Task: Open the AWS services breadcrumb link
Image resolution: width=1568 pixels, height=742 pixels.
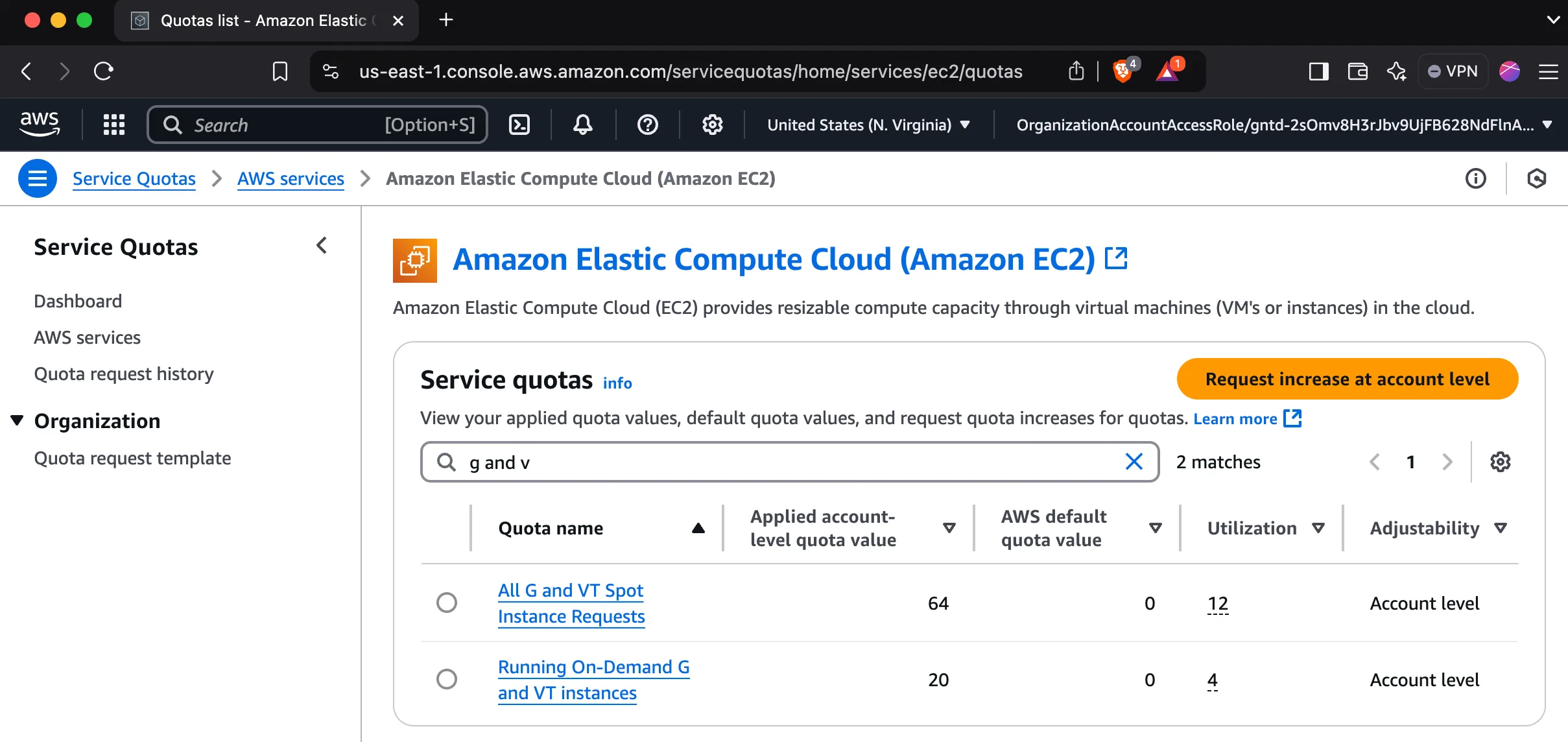Action: click(291, 178)
